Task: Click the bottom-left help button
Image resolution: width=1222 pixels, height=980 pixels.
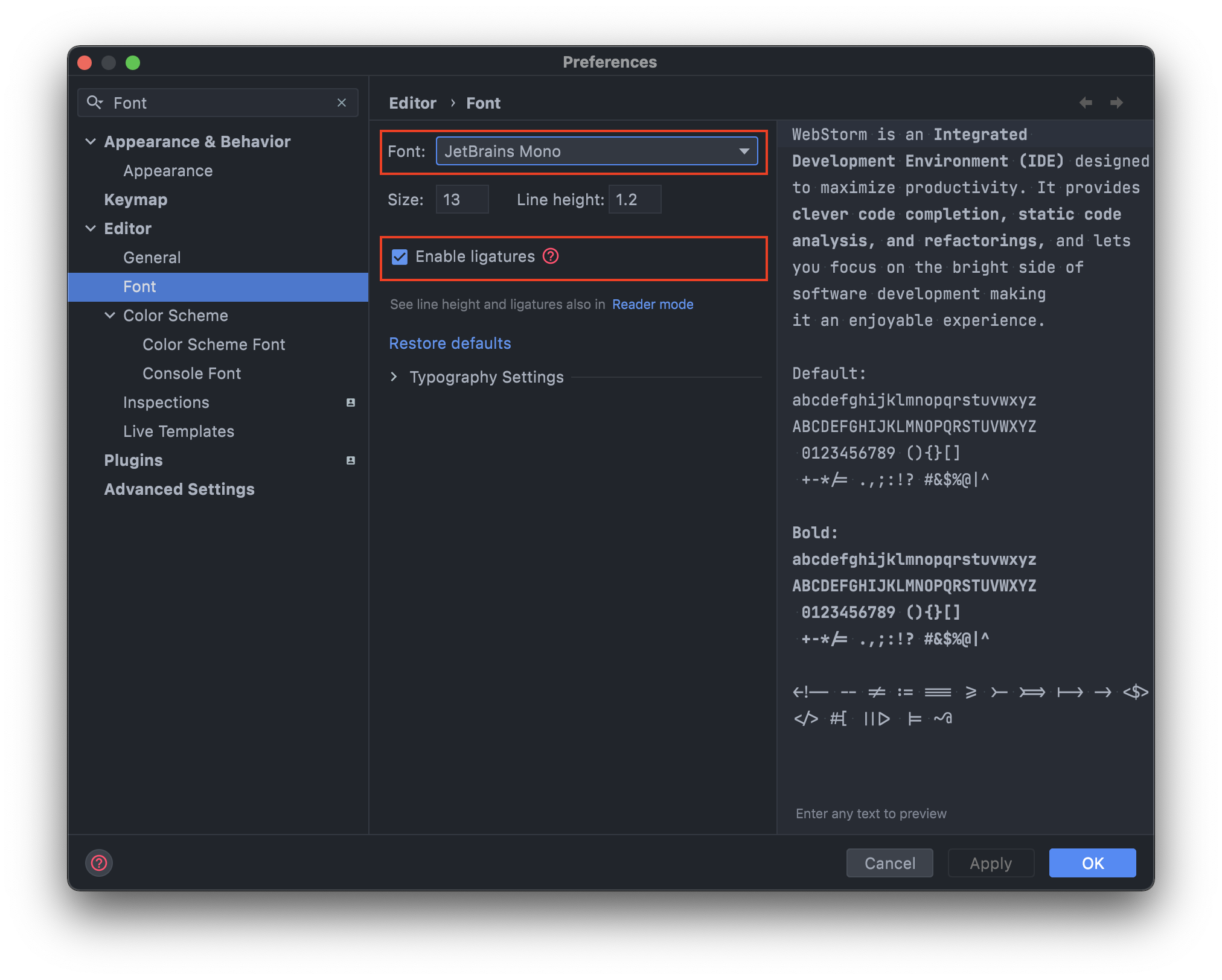Action: [x=99, y=863]
